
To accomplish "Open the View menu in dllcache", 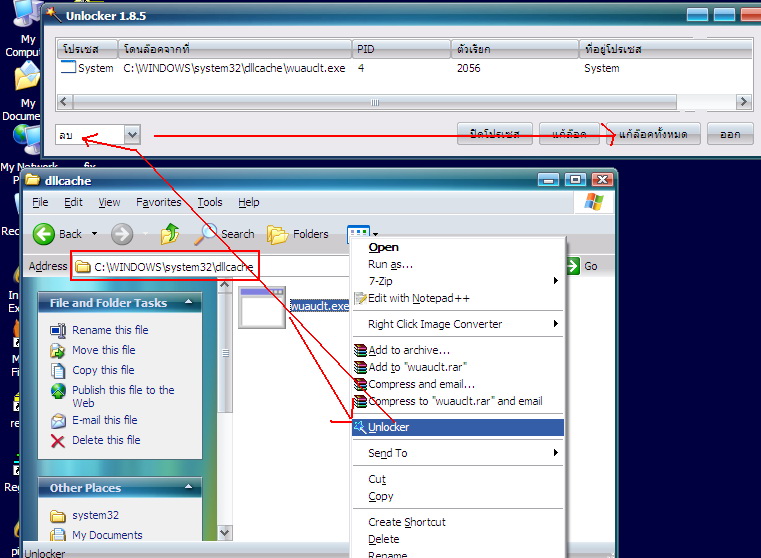I will [109, 202].
